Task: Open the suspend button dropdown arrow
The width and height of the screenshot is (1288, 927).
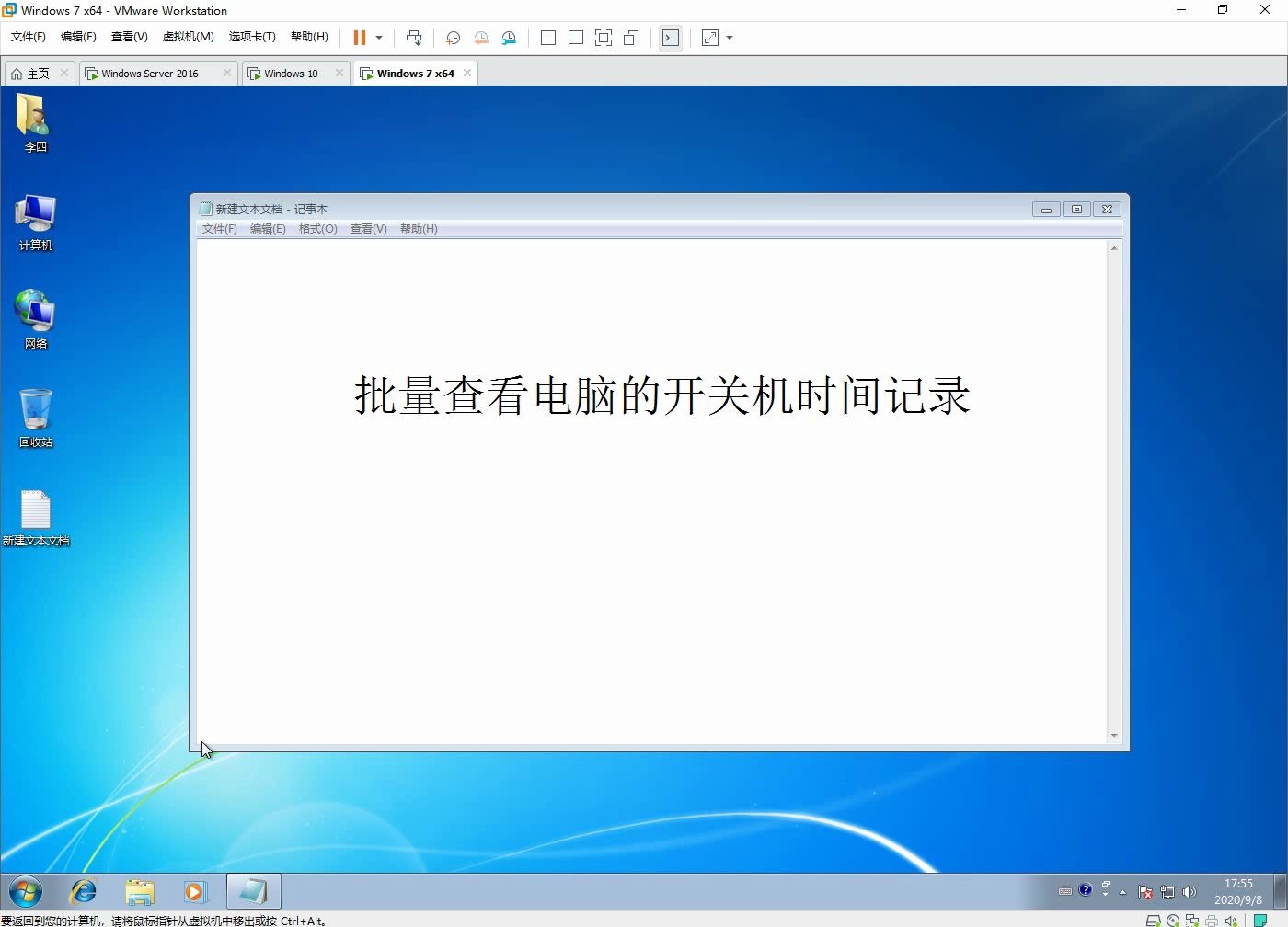Action: pos(378,38)
